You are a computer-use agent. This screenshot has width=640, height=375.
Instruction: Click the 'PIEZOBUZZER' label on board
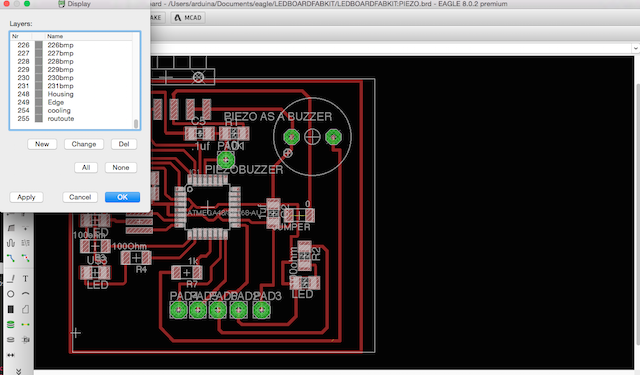point(244,170)
